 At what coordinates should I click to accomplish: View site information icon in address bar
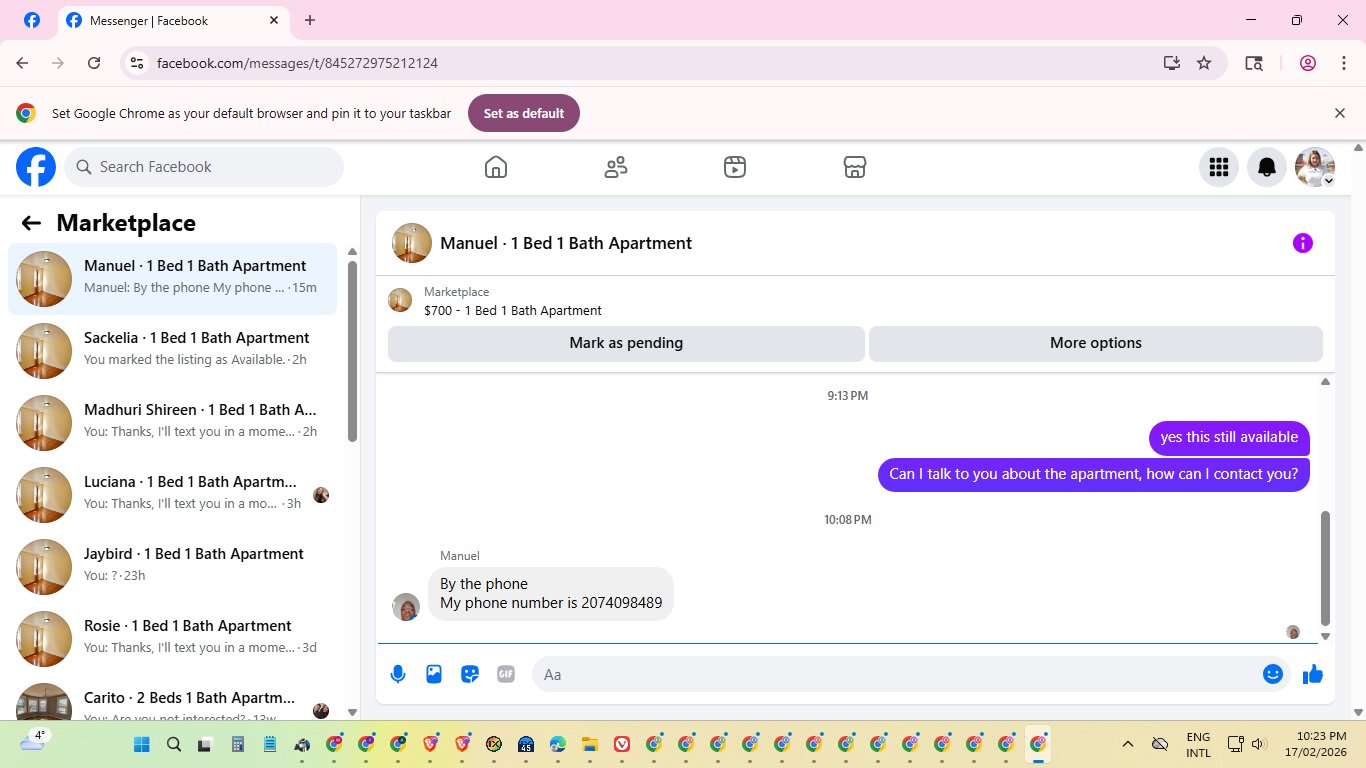point(138,63)
